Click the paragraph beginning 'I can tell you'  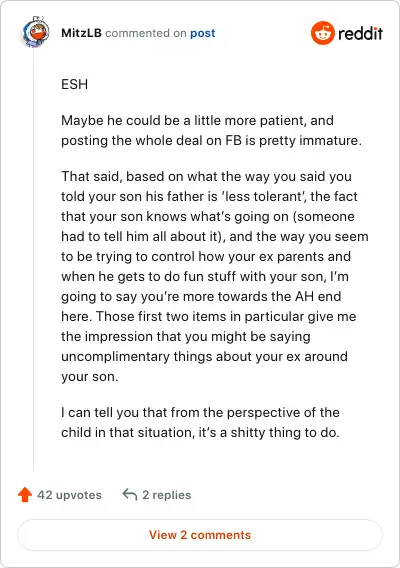tap(200, 422)
